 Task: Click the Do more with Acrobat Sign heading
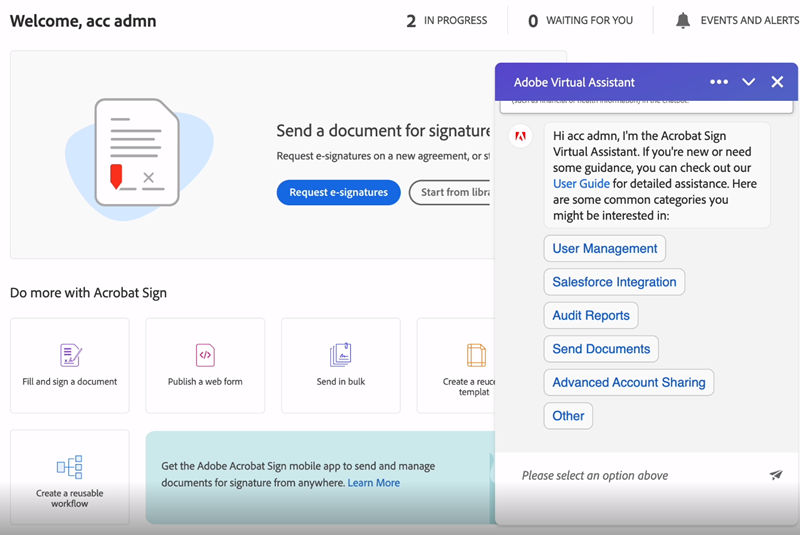click(x=88, y=293)
